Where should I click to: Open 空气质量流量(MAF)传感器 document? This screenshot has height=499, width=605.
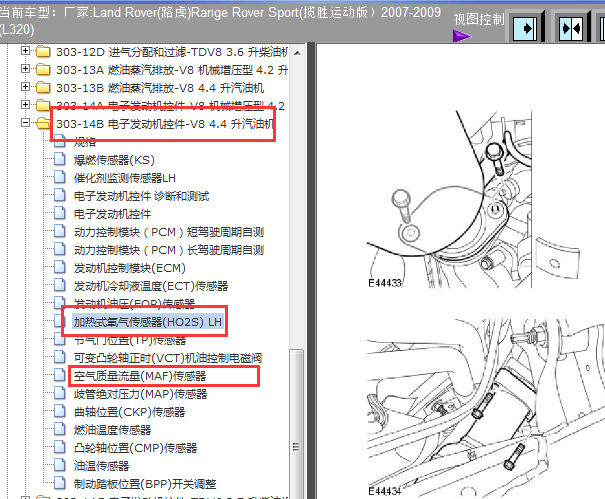coord(140,376)
